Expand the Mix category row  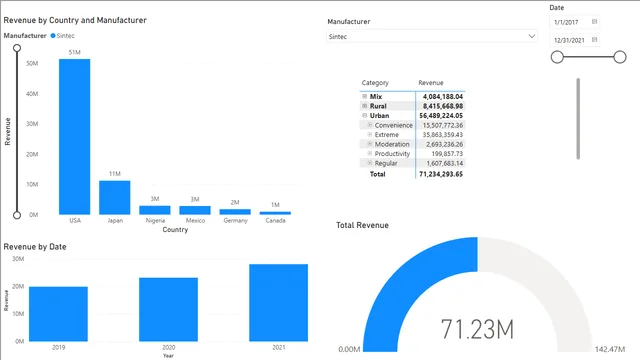tap(364, 96)
